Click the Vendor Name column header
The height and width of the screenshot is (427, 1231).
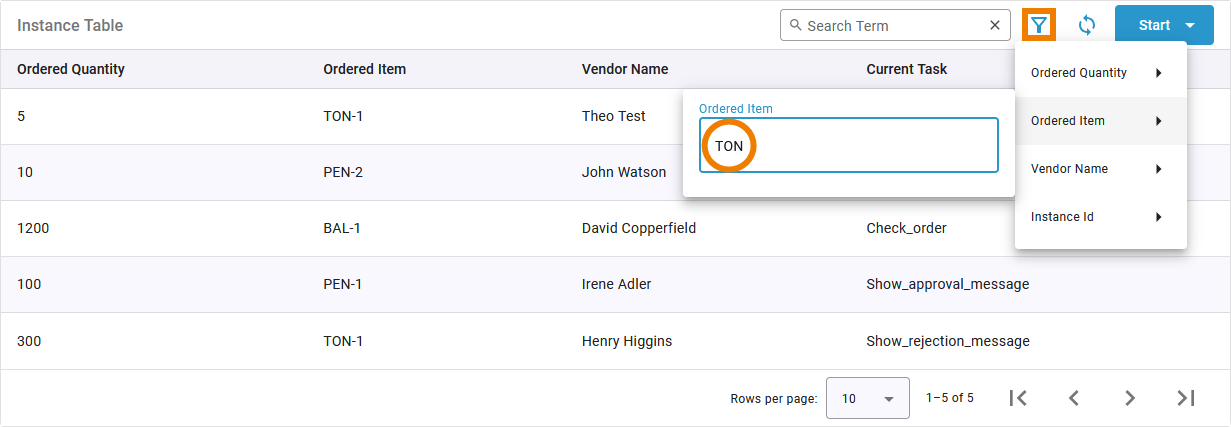pyautogui.click(x=625, y=69)
